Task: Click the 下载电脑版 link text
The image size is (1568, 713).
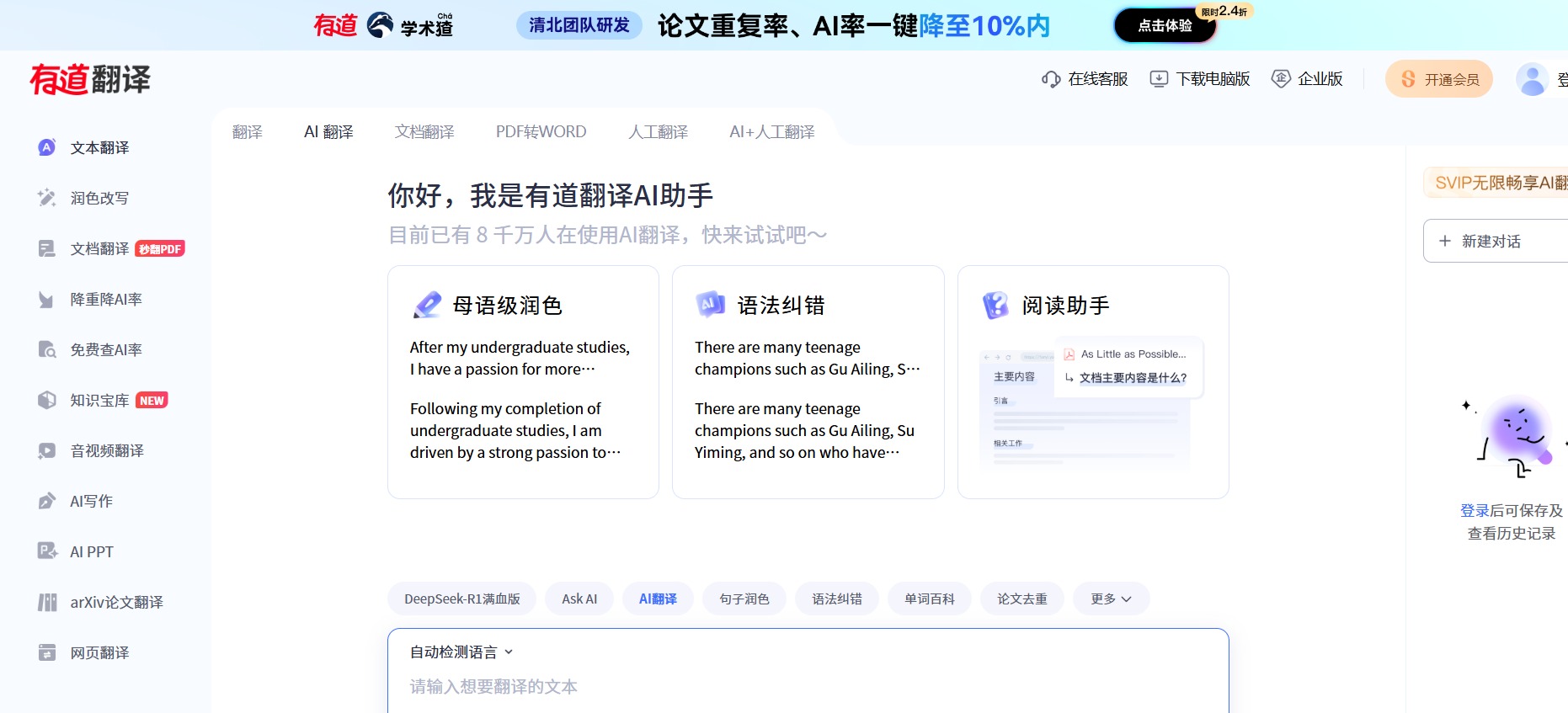Action: coord(1213,79)
